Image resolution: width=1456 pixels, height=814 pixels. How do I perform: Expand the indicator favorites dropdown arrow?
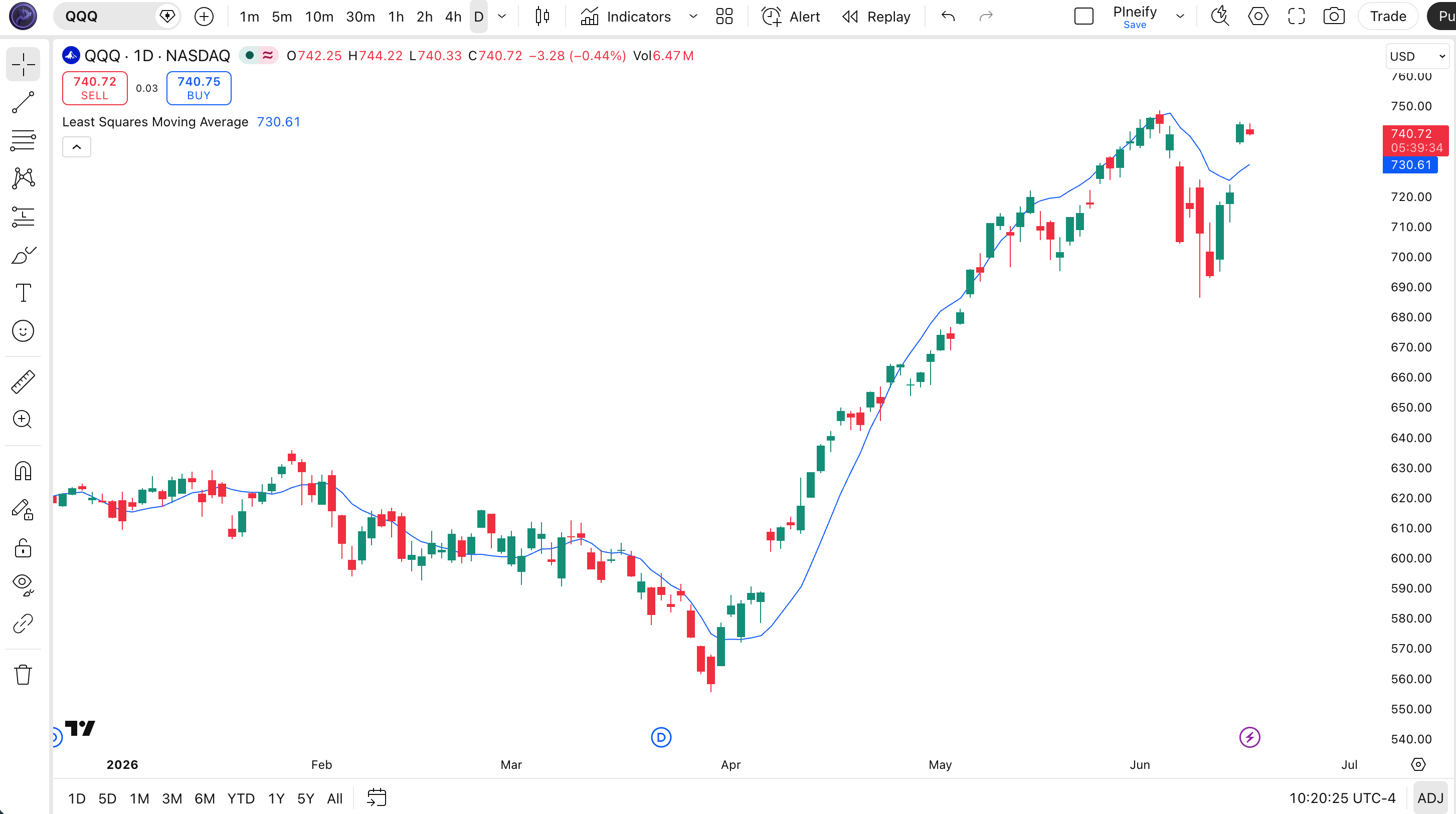tap(693, 17)
